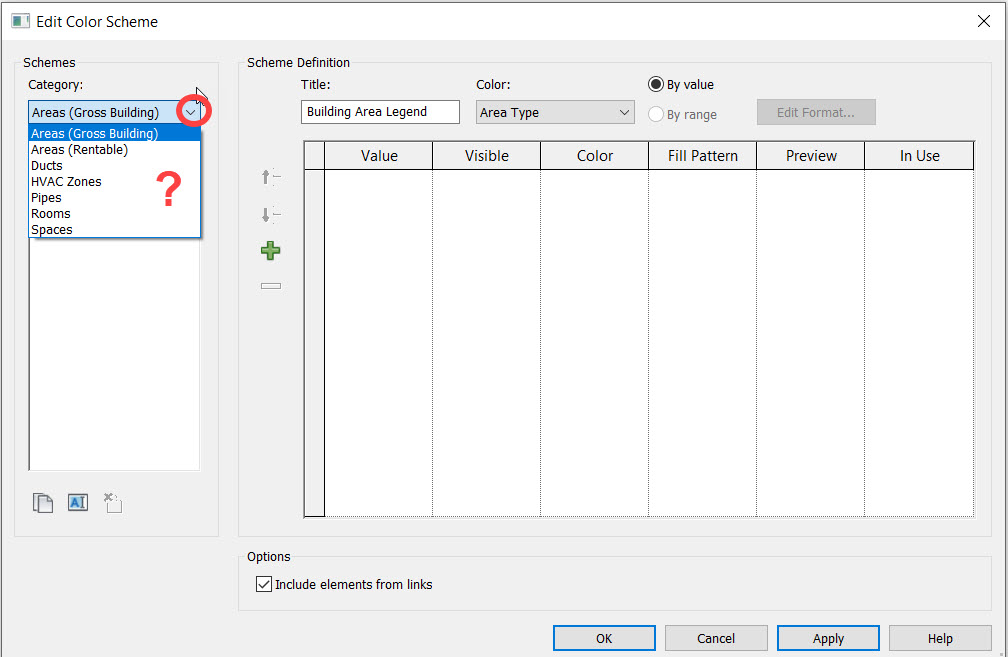Click the Move value down arrow
Image resolution: width=1008 pixels, height=657 pixels.
[270, 214]
